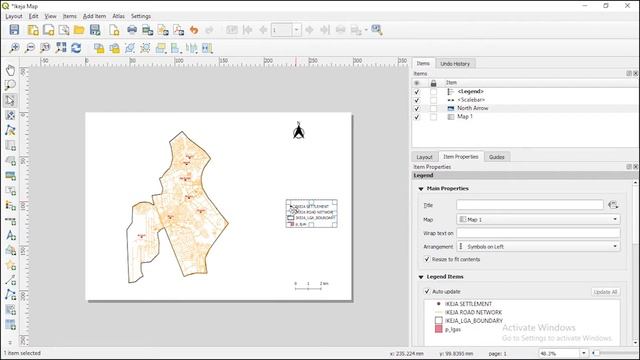Viewport: 640px width, 360px height.
Task: Switch to the Undo History tab
Action: [x=455, y=64]
